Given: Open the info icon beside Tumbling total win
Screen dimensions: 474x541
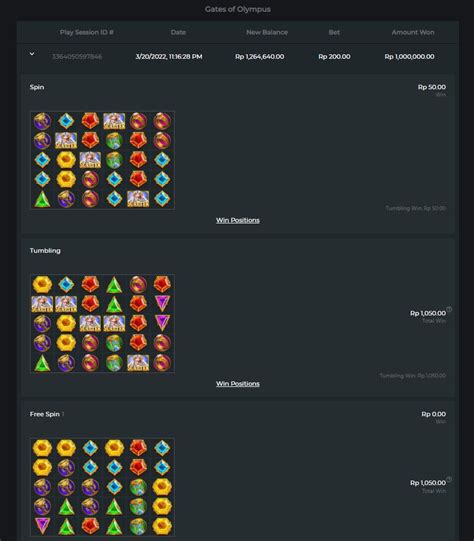Looking at the screenshot, I should [x=449, y=309].
